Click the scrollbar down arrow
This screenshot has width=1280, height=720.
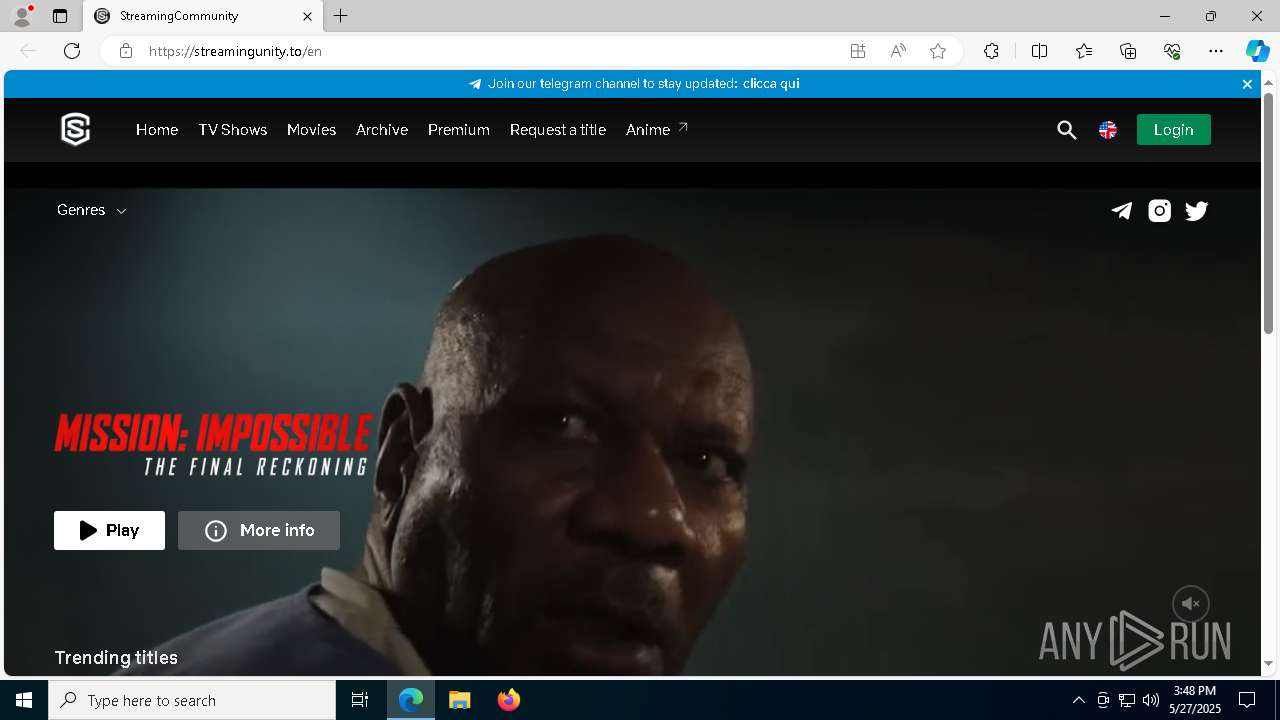1268,663
